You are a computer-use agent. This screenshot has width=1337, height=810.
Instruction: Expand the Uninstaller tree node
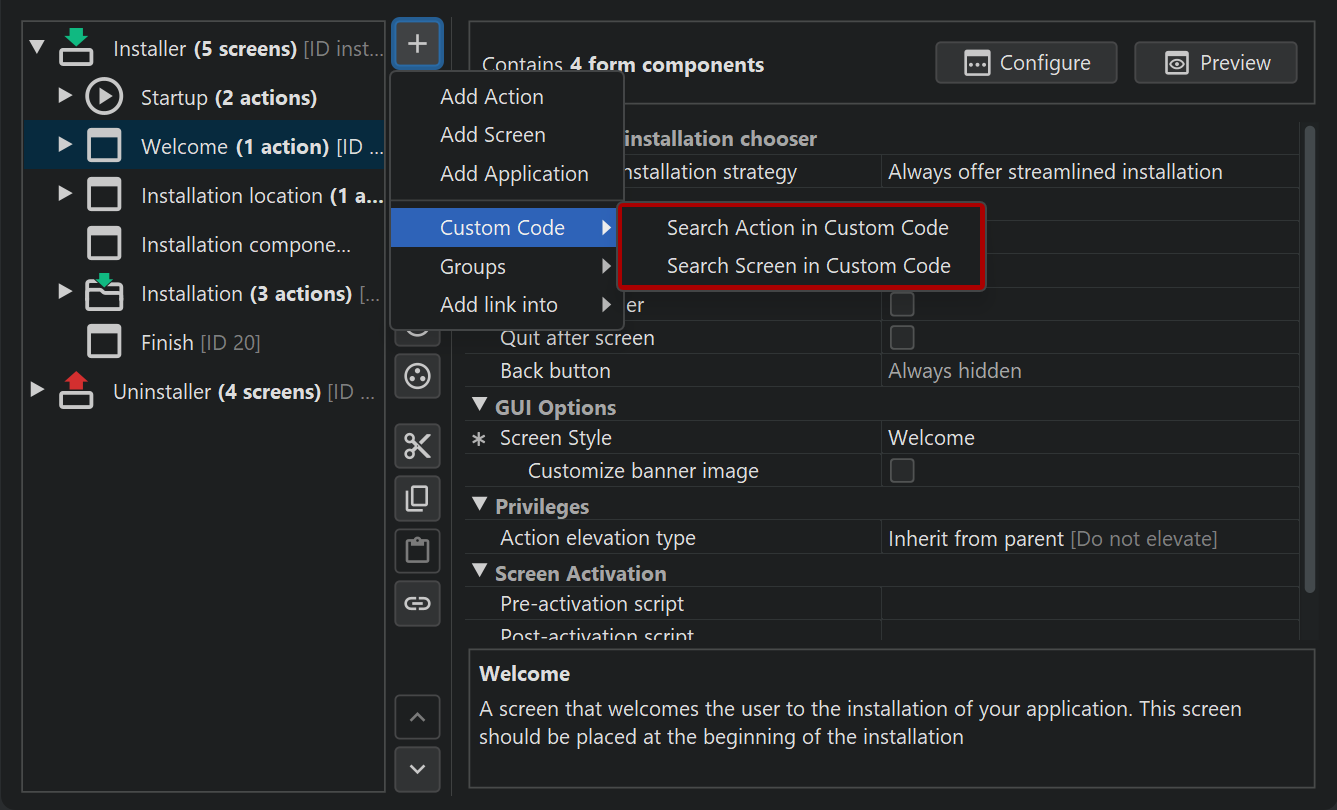[37, 390]
